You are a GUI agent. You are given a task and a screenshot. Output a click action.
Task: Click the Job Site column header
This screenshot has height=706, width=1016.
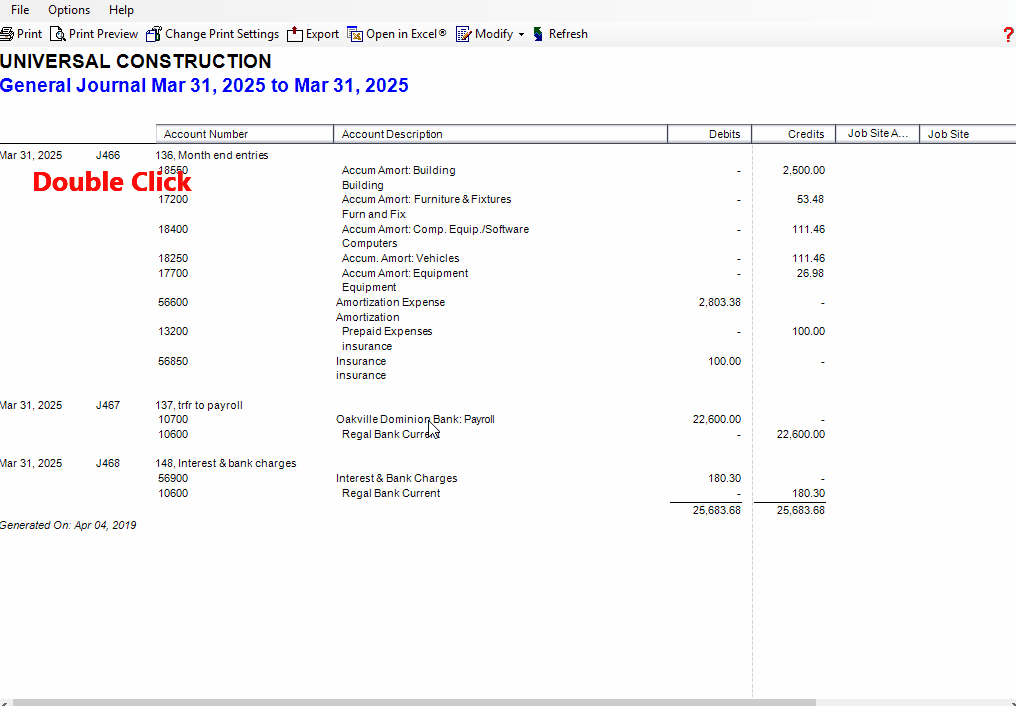click(x=968, y=134)
